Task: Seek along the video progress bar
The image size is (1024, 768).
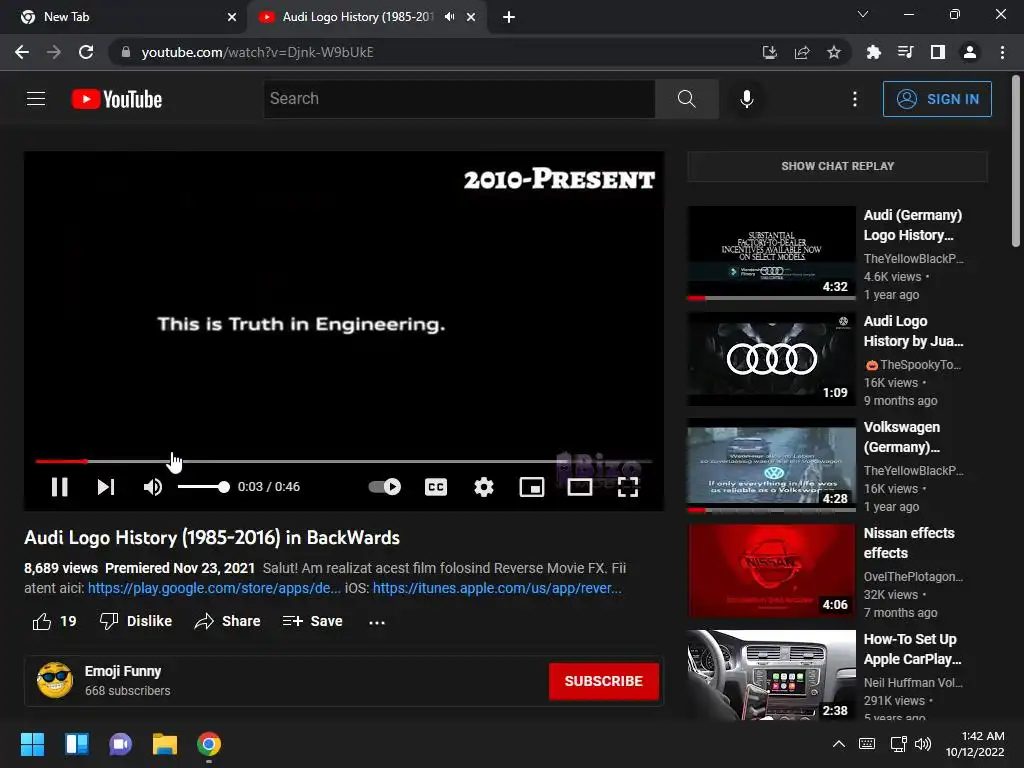Action: (x=344, y=461)
